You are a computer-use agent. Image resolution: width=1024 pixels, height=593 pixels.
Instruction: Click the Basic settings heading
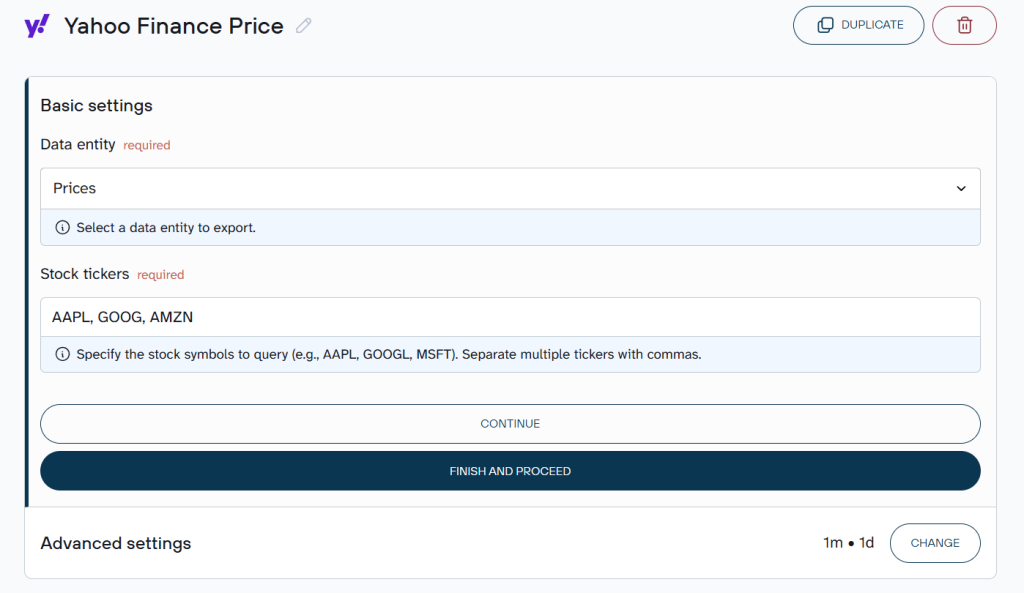pyautogui.click(x=95, y=105)
